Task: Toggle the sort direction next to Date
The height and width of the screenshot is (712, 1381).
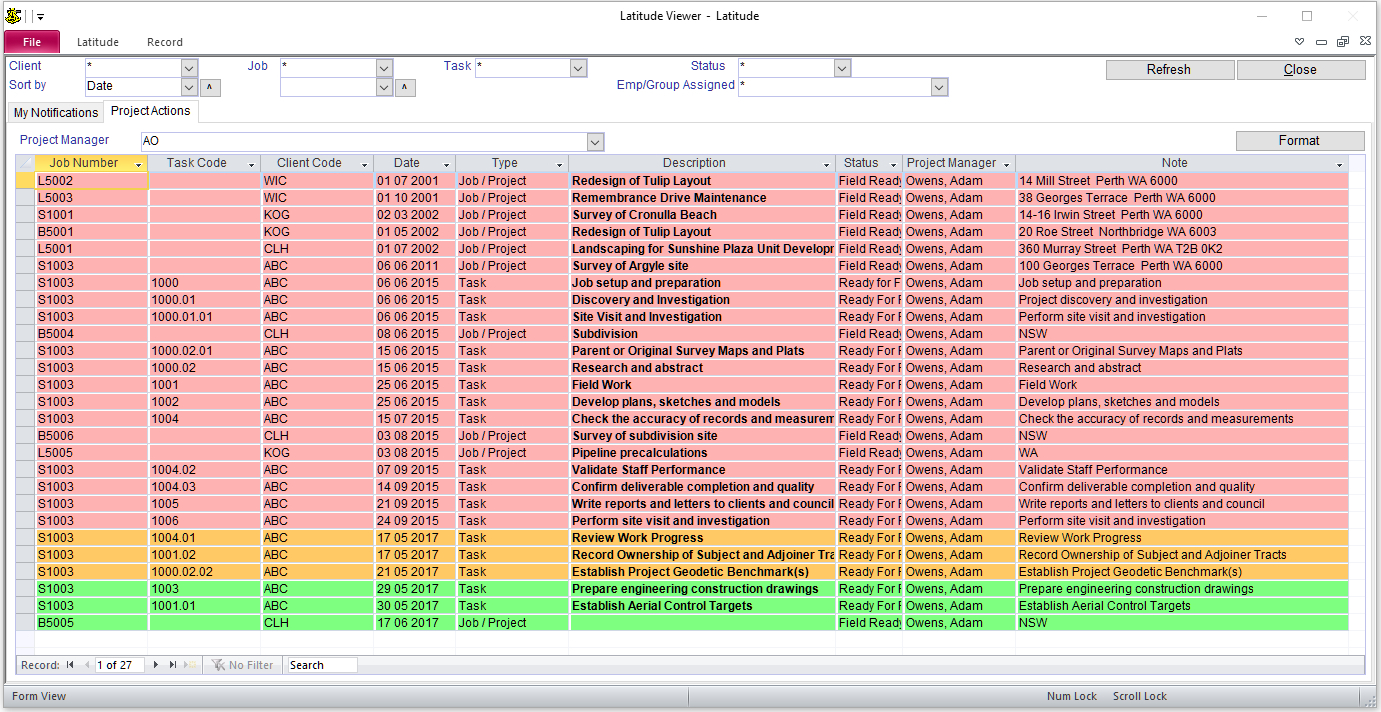Action: tap(210, 87)
